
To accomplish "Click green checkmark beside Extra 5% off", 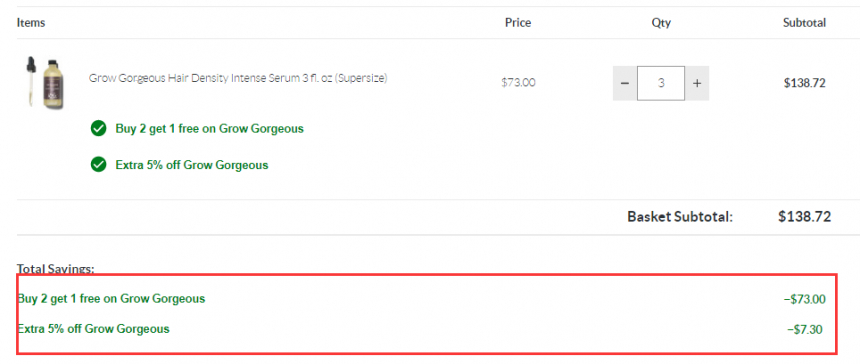I will pyautogui.click(x=98, y=164).
